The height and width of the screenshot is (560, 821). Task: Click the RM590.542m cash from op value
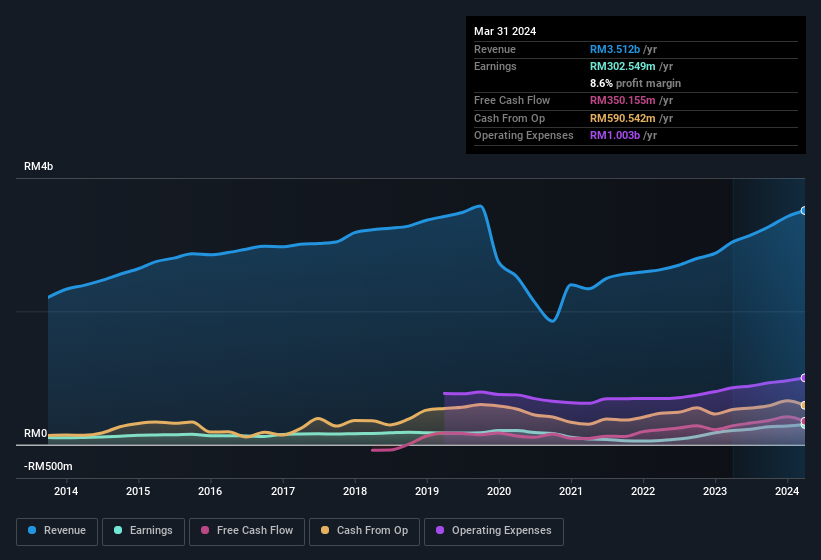click(623, 118)
